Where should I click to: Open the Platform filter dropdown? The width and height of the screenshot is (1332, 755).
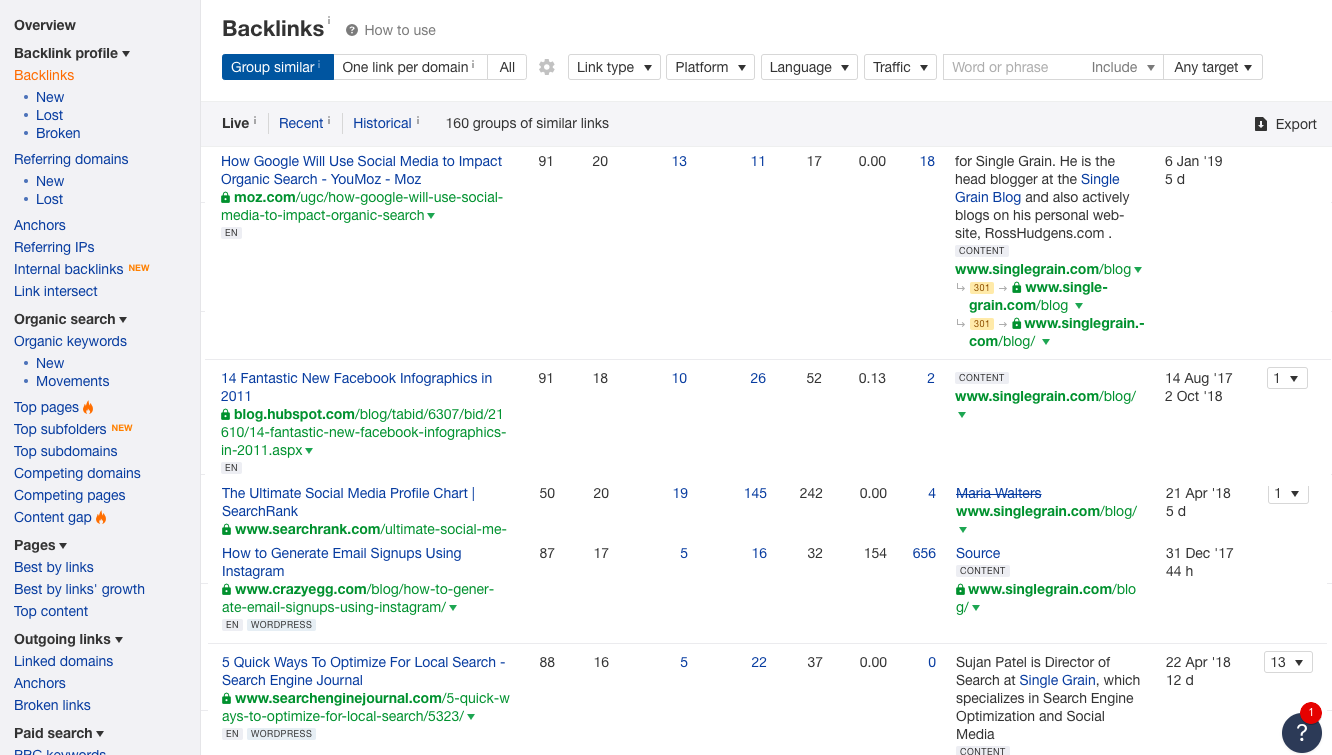[x=710, y=67]
